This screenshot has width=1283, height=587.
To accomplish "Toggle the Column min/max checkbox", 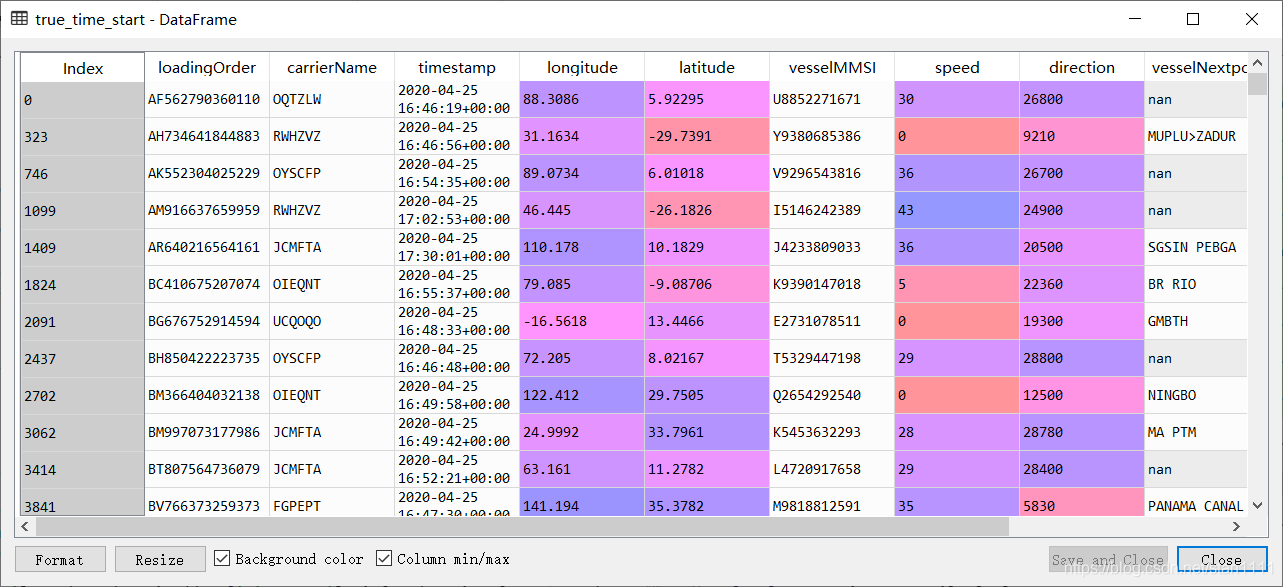I will (x=384, y=558).
